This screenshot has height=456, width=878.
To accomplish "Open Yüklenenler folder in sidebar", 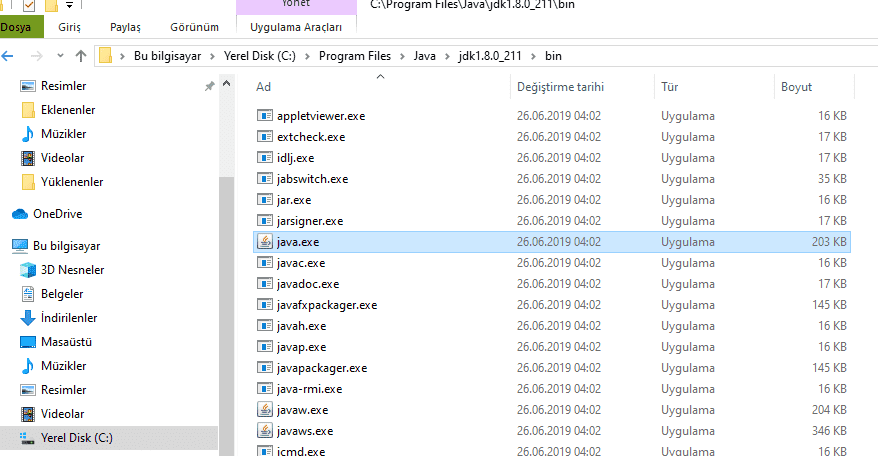I will pyautogui.click(x=72, y=182).
